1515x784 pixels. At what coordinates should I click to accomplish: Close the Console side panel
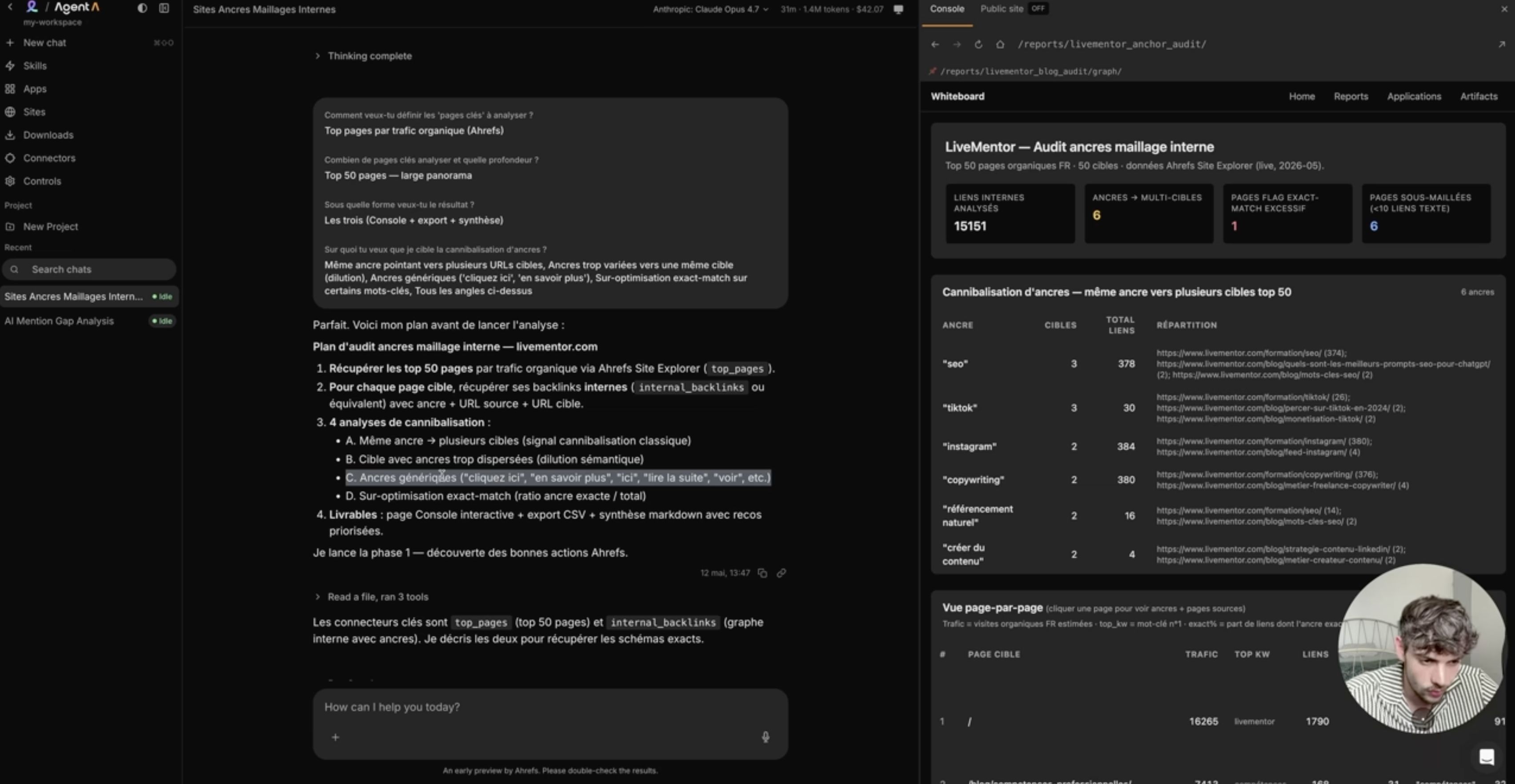tap(1504, 9)
